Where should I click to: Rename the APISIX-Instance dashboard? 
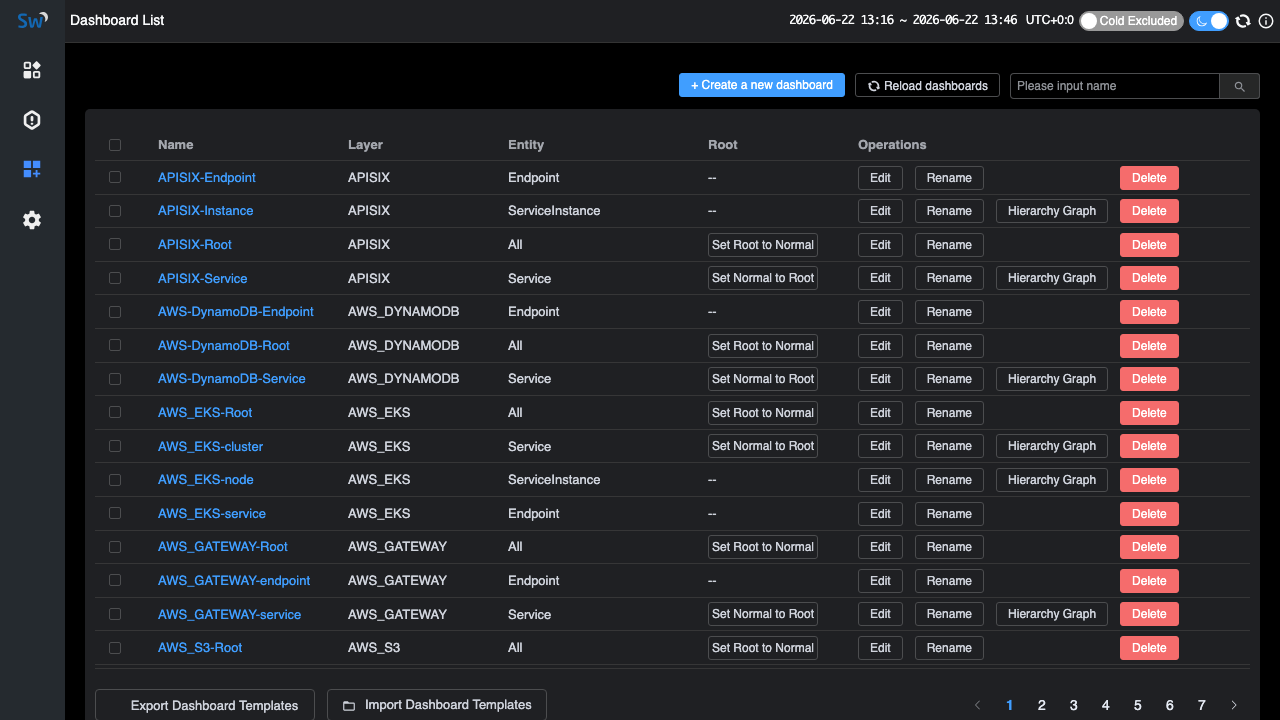click(949, 211)
